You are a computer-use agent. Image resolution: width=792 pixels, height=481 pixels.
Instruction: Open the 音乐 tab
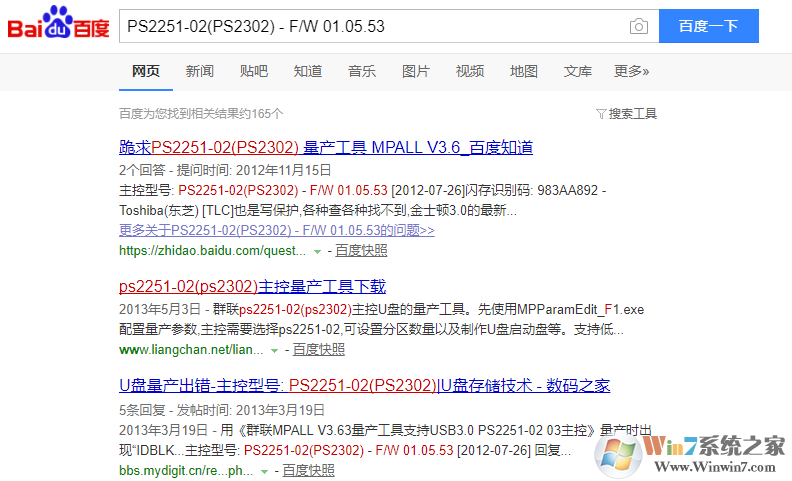[x=362, y=71]
